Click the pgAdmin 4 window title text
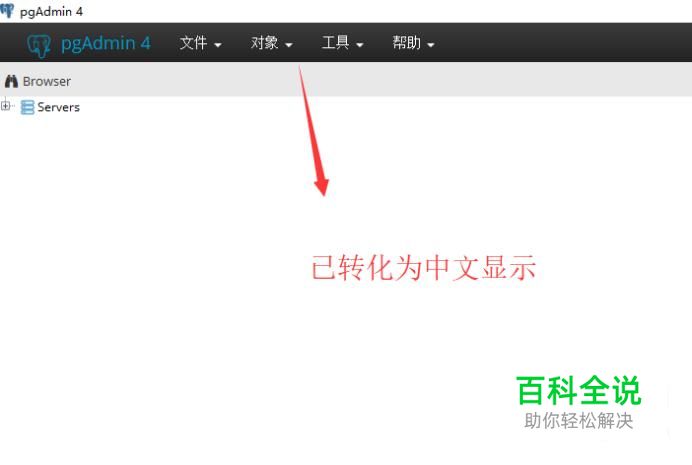This screenshot has width=692, height=465. (x=51, y=12)
